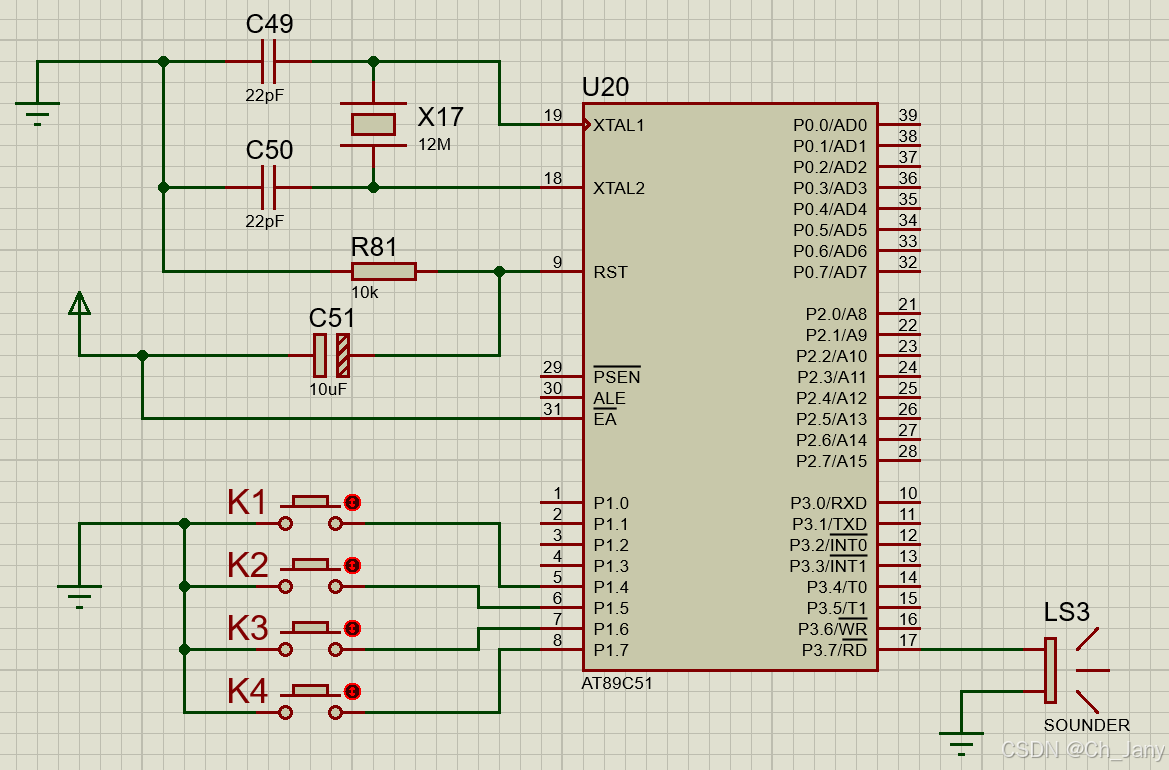The image size is (1169, 770).
Task: Click the EA pin name
Action: pyautogui.click(x=605, y=419)
